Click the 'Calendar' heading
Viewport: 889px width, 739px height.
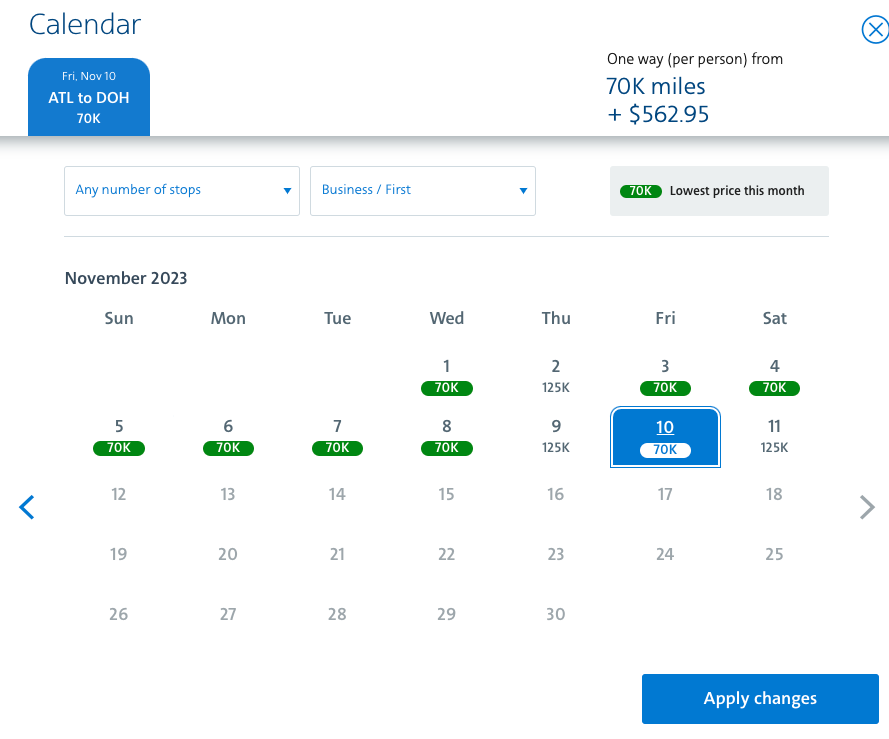(x=85, y=24)
